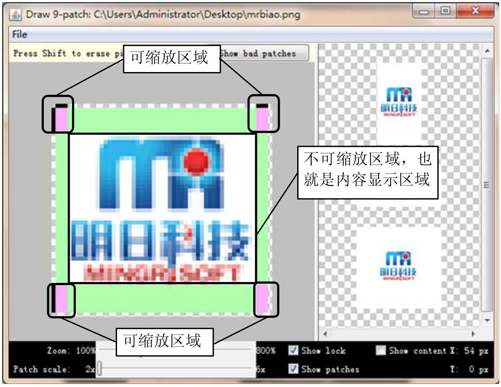This screenshot has width=501, height=387.
Task: Click the top-right pink stretchable patch corner
Action: pos(262,118)
